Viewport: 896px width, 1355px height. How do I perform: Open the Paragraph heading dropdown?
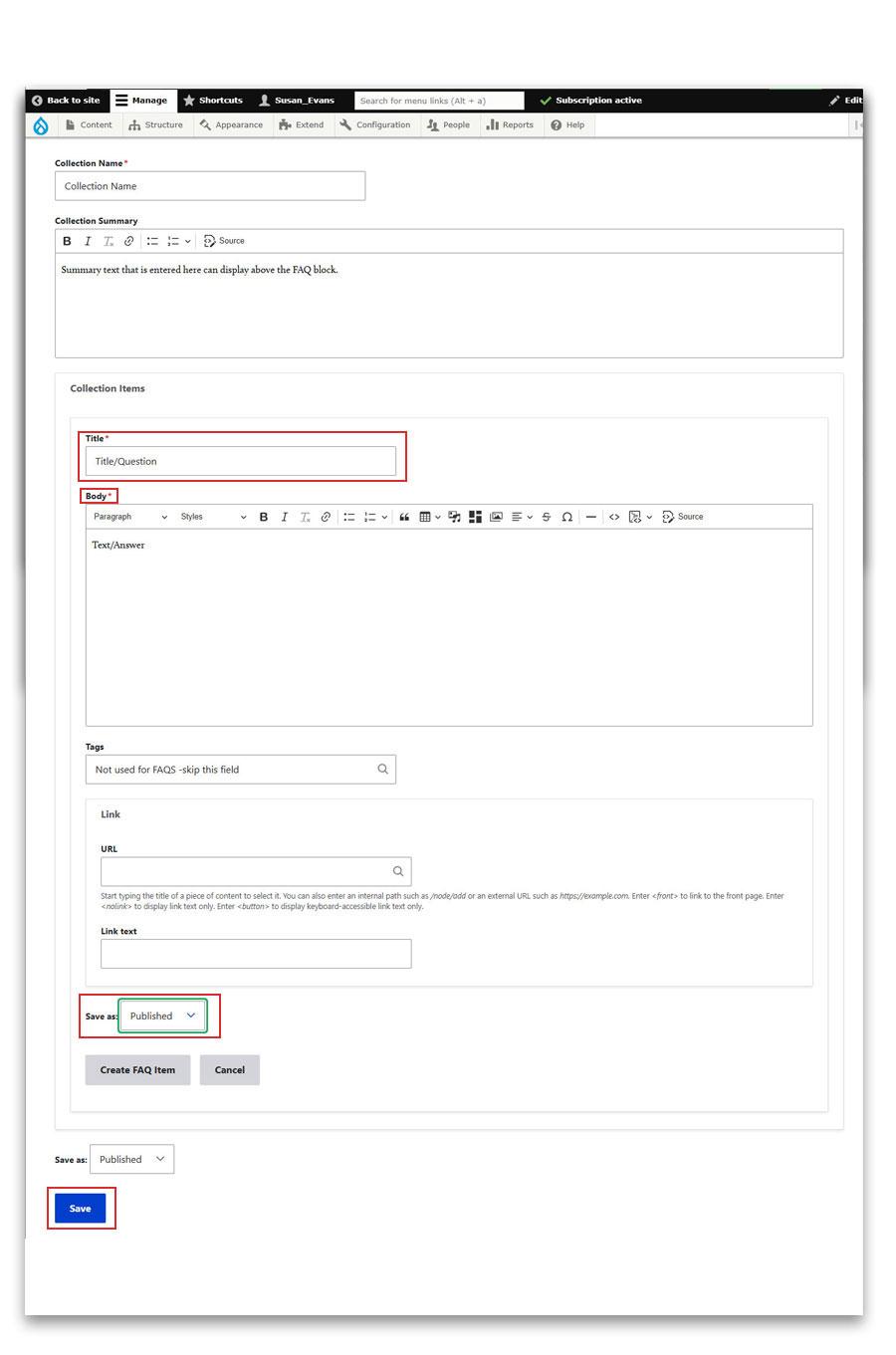(x=130, y=517)
